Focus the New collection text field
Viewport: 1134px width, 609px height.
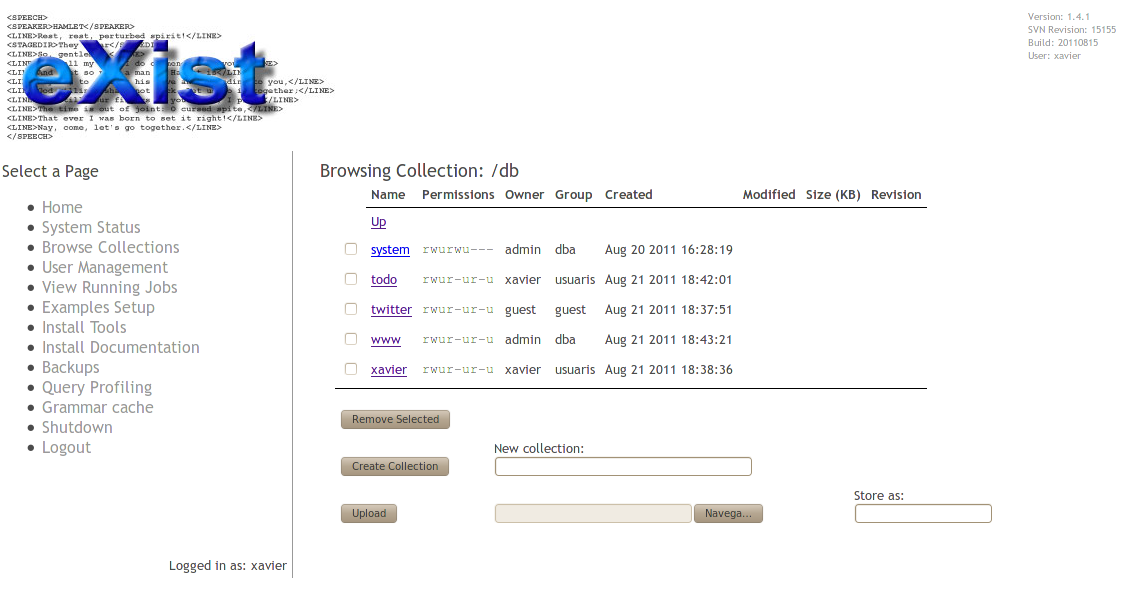[x=623, y=466]
